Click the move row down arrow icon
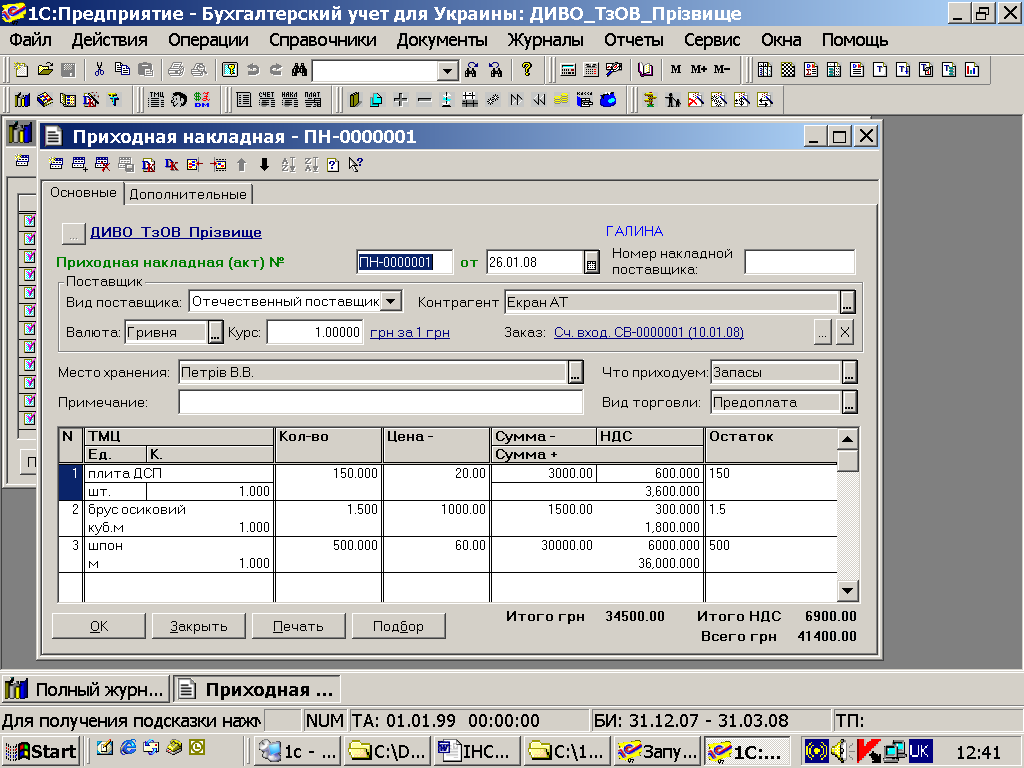The width and height of the screenshot is (1024, 768). coord(264,165)
